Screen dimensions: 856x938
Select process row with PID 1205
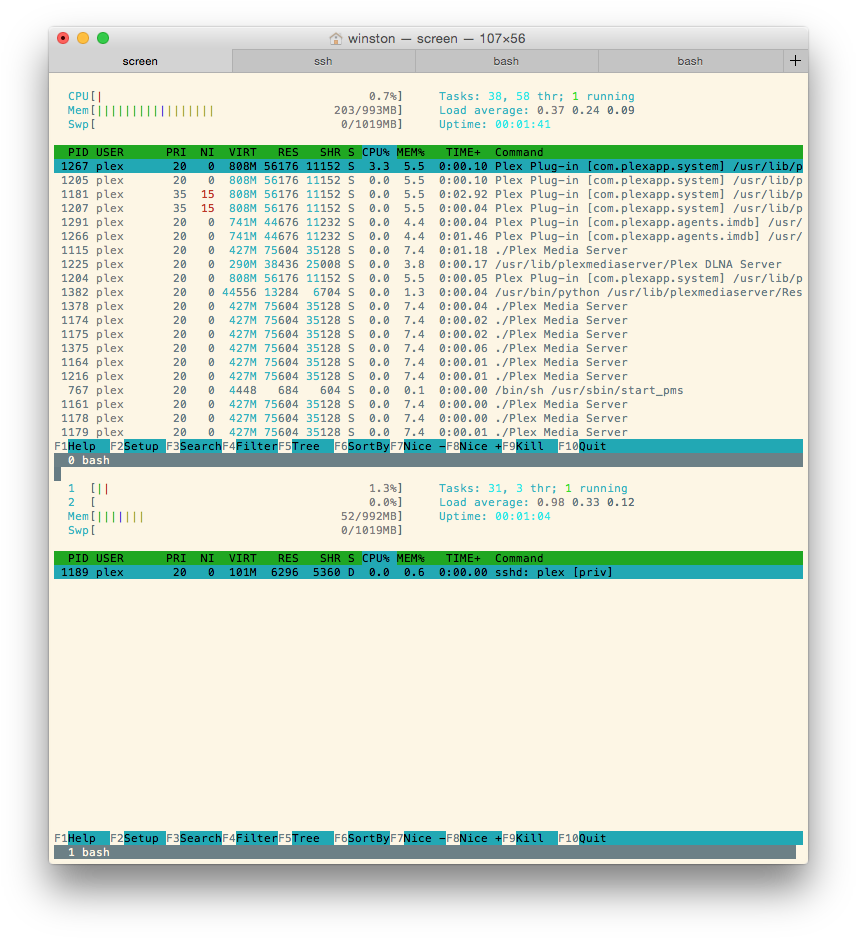(x=428, y=180)
